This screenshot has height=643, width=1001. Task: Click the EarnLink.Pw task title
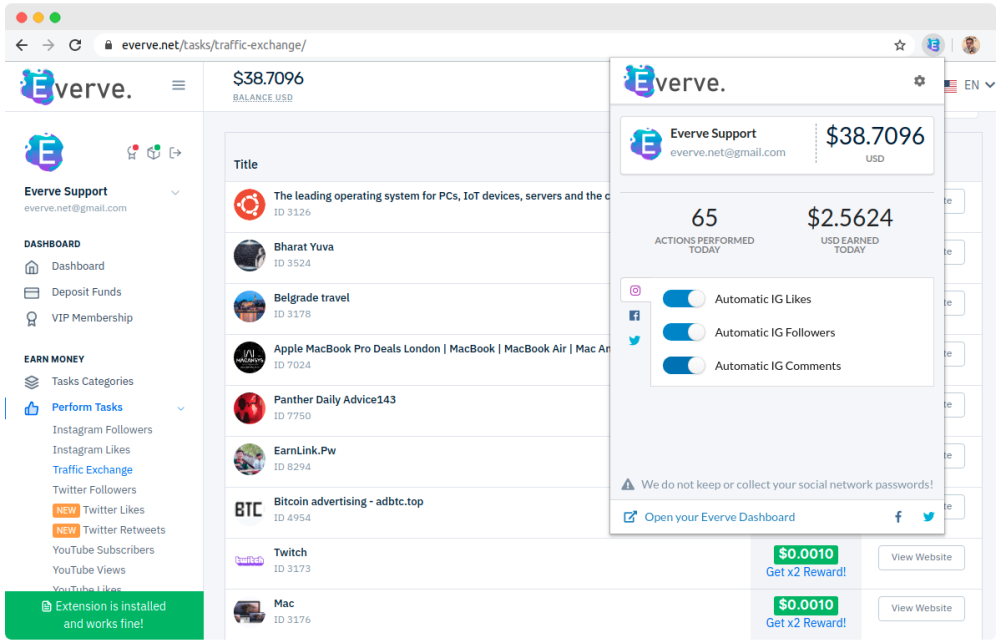point(305,450)
